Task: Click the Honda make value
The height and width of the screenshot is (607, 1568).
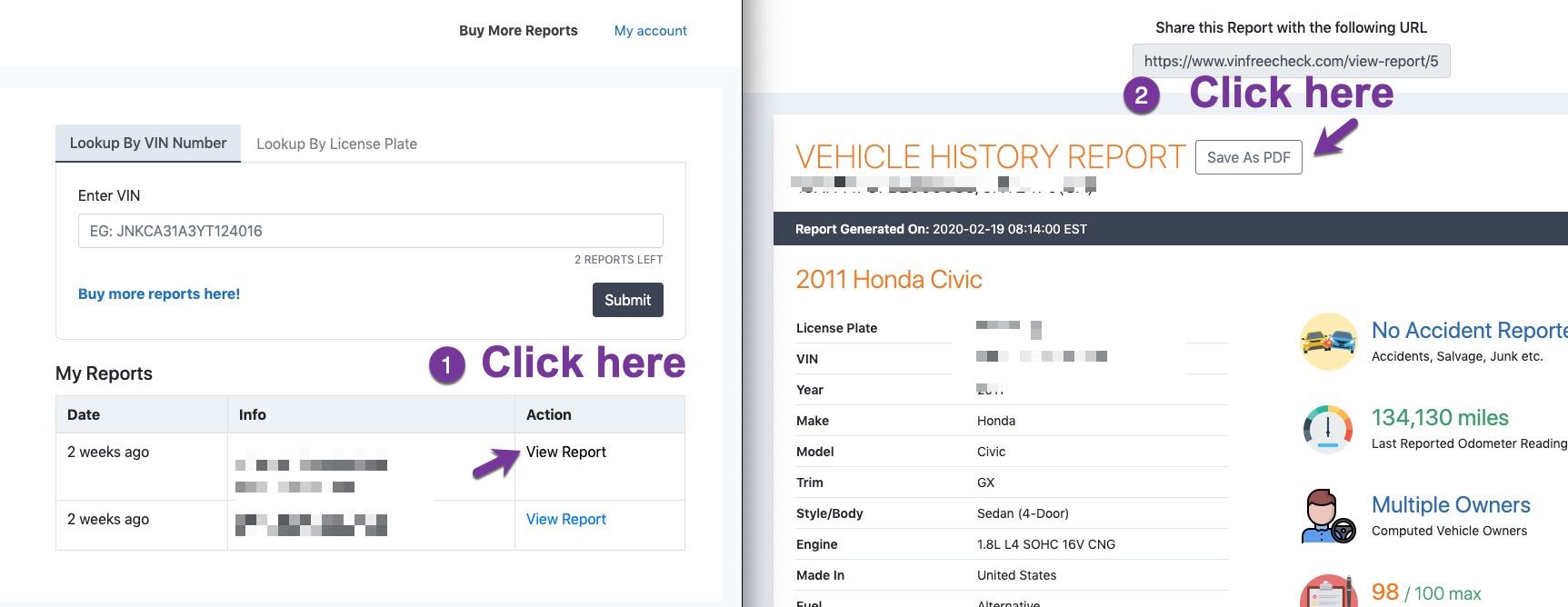Action: tap(996, 421)
